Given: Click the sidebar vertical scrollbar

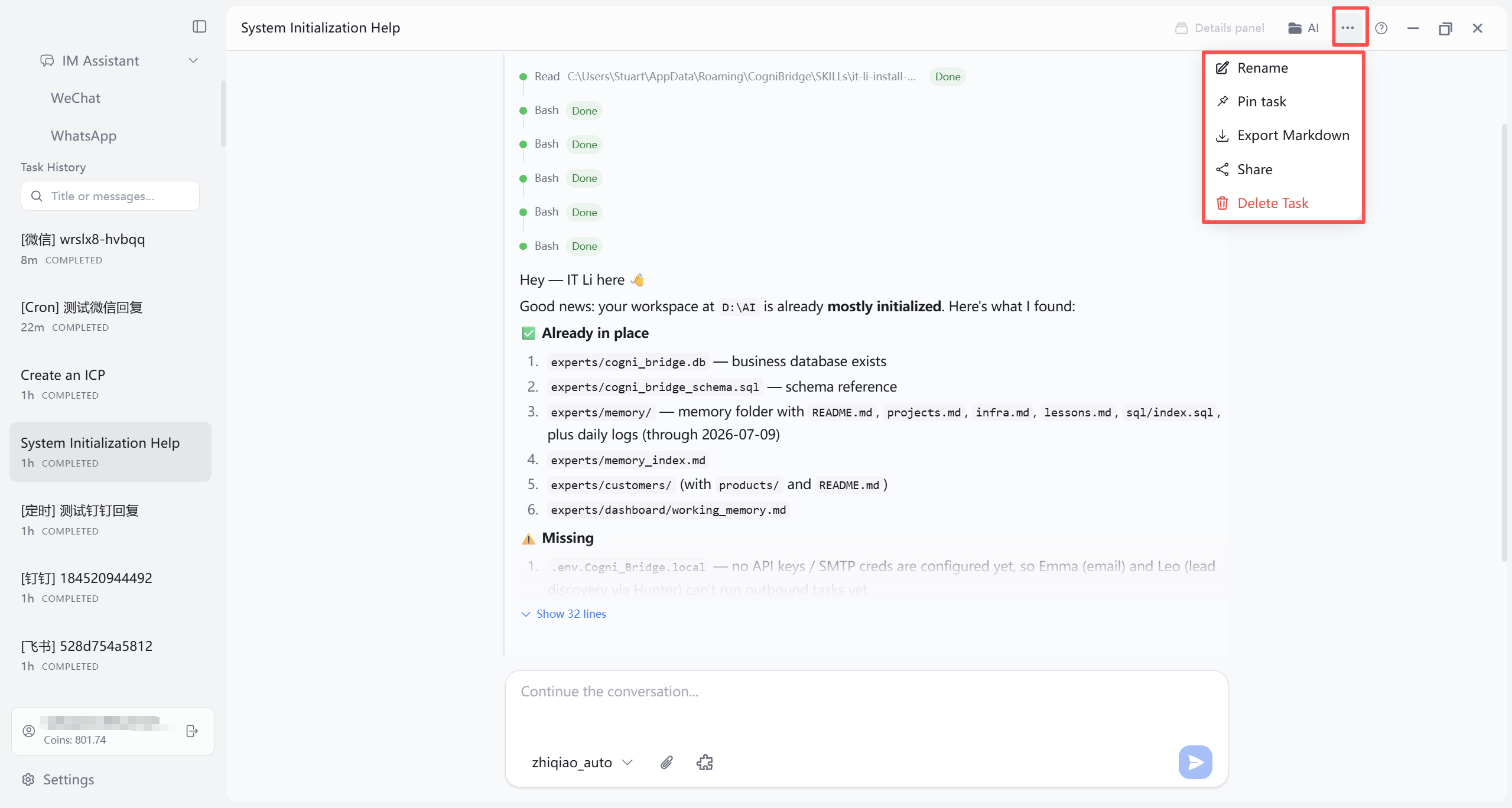Looking at the screenshot, I should [x=223, y=112].
